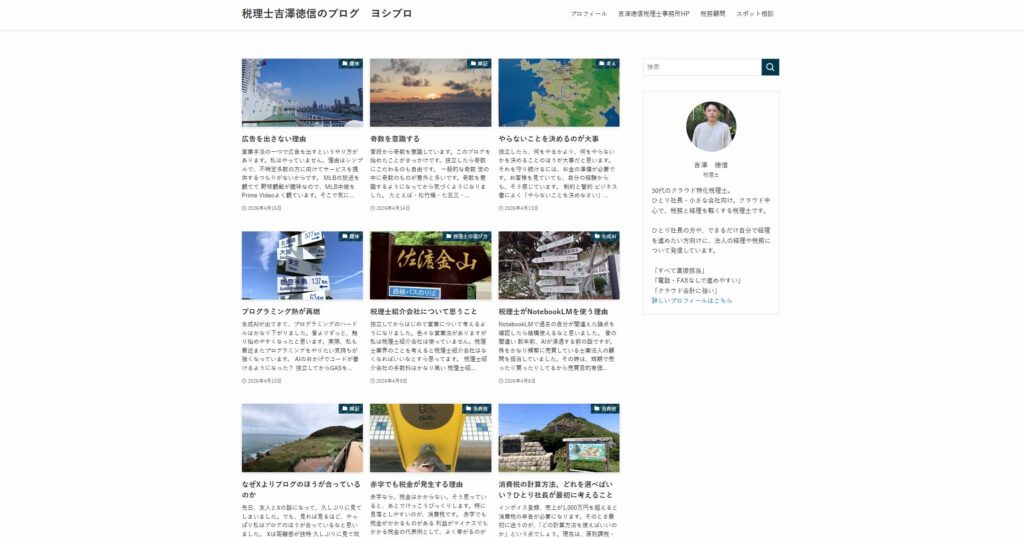Open 吉澤徳信税理士事務所HP in navigation
The width and height of the screenshot is (1024, 538).
[x=653, y=14]
